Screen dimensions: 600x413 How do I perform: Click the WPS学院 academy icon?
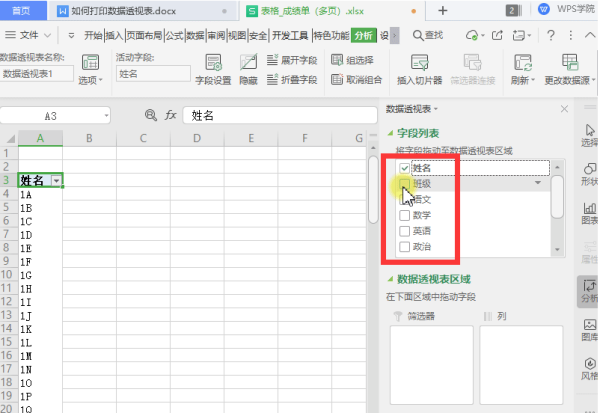coord(543,9)
